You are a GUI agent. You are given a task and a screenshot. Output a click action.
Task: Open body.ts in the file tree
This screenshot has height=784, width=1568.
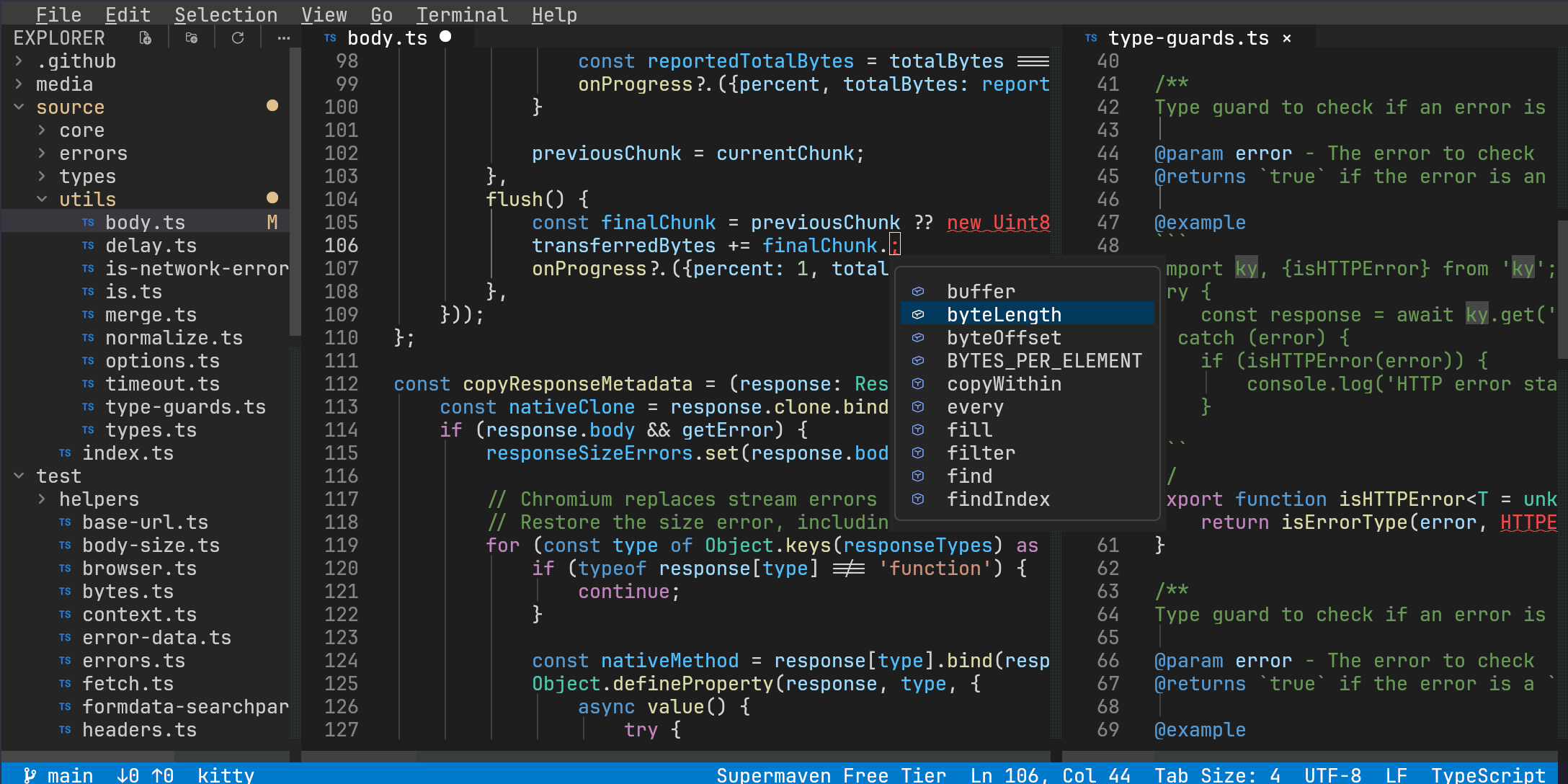pyautogui.click(x=145, y=223)
